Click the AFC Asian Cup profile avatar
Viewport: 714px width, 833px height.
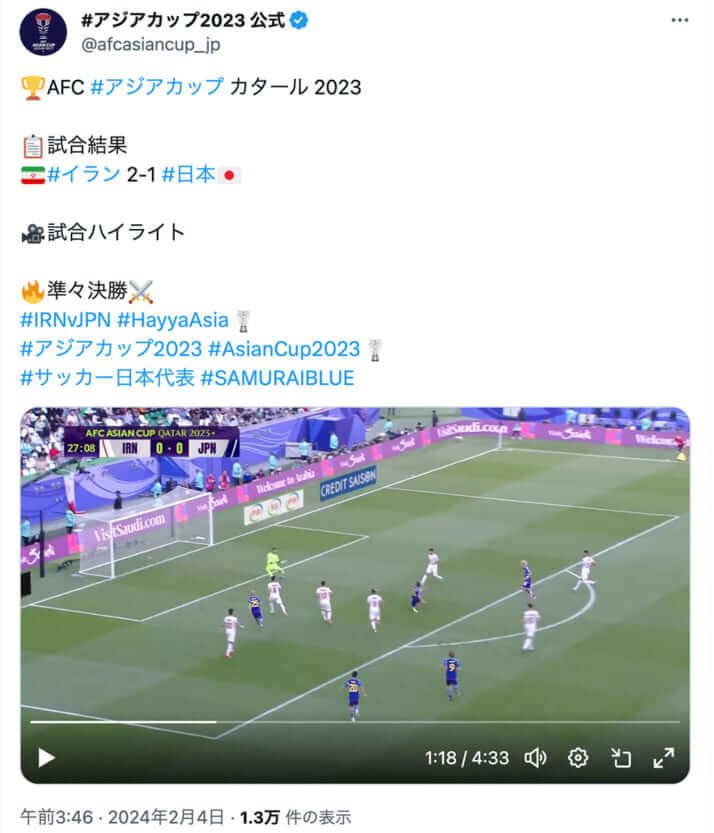(x=43, y=31)
